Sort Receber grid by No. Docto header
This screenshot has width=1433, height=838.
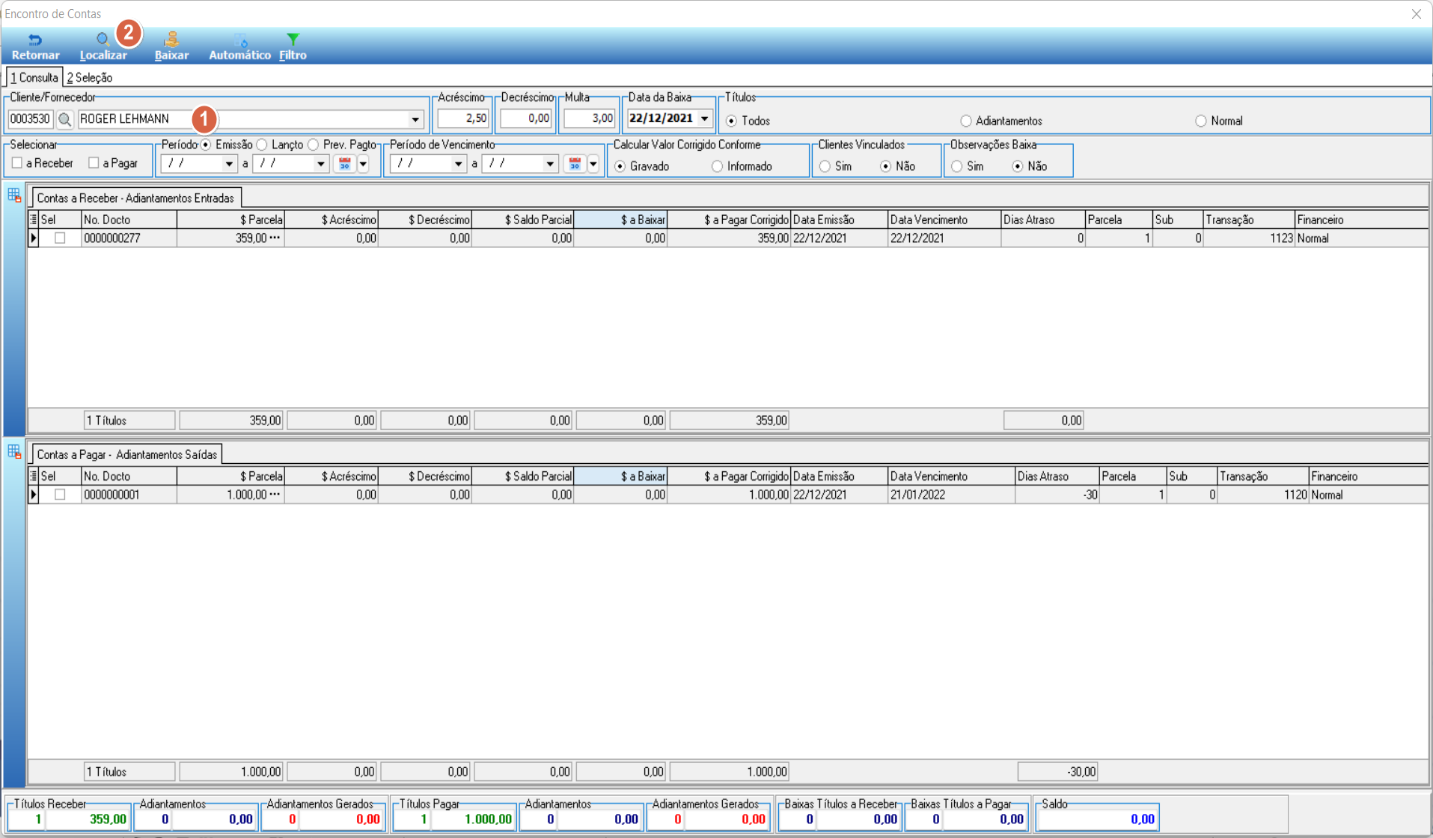(128, 219)
